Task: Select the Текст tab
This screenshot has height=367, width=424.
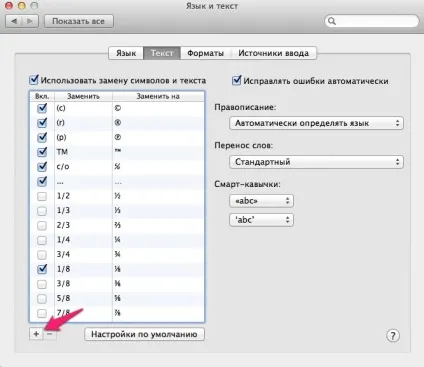Action: click(162, 53)
